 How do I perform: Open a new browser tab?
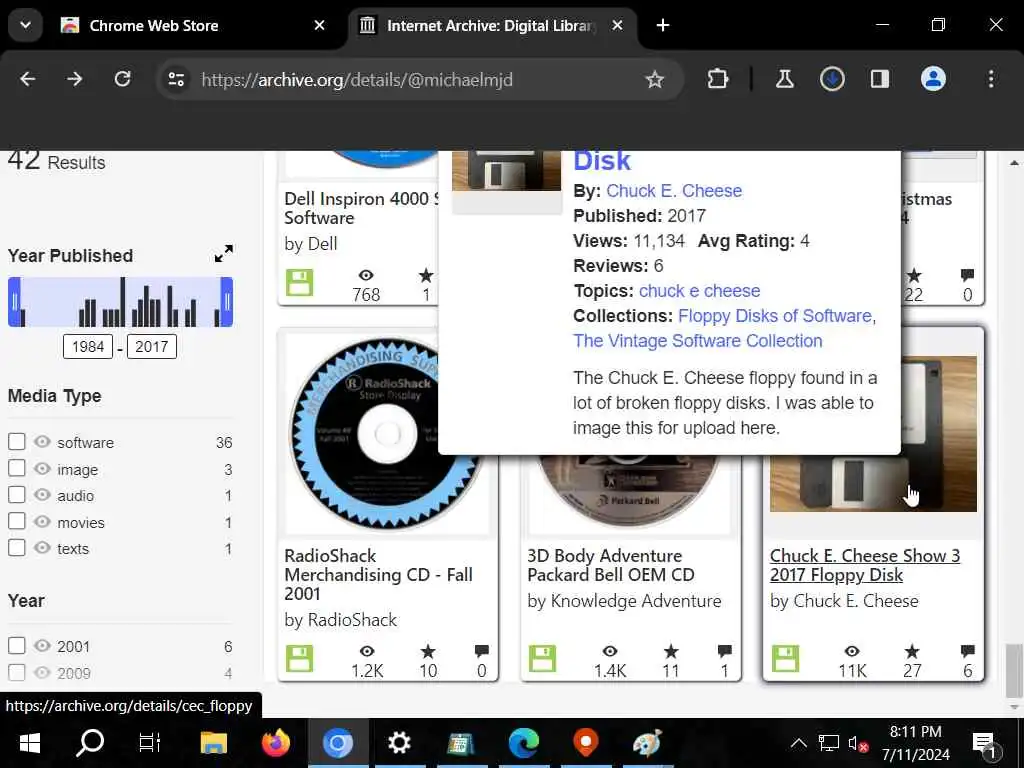click(663, 25)
